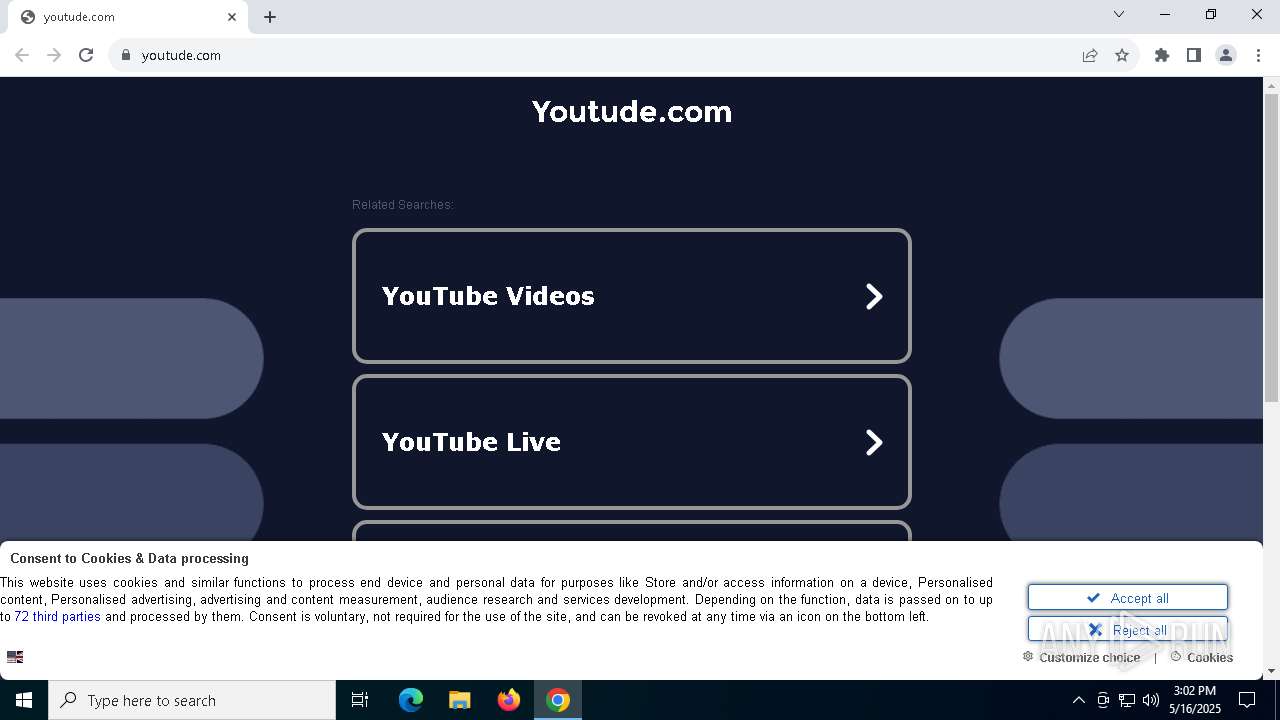Viewport: 1280px width, 720px height.
Task: Click the Reject all cookies button
Action: (x=1128, y=630)
